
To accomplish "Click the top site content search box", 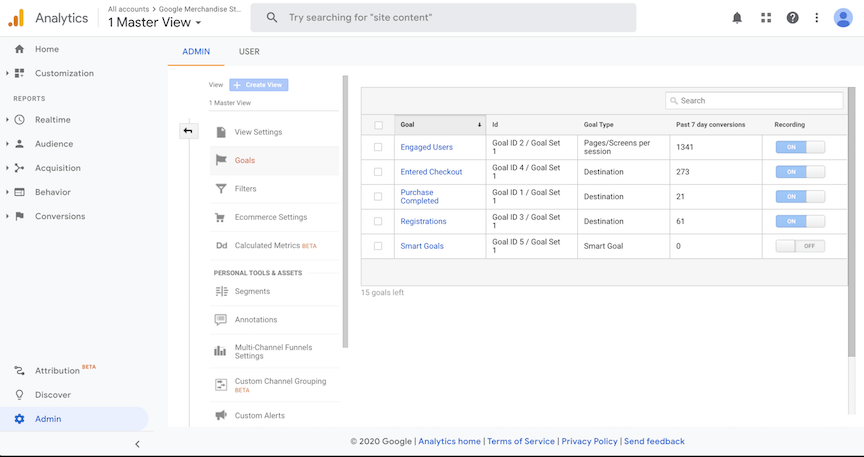I will (443, 18).
